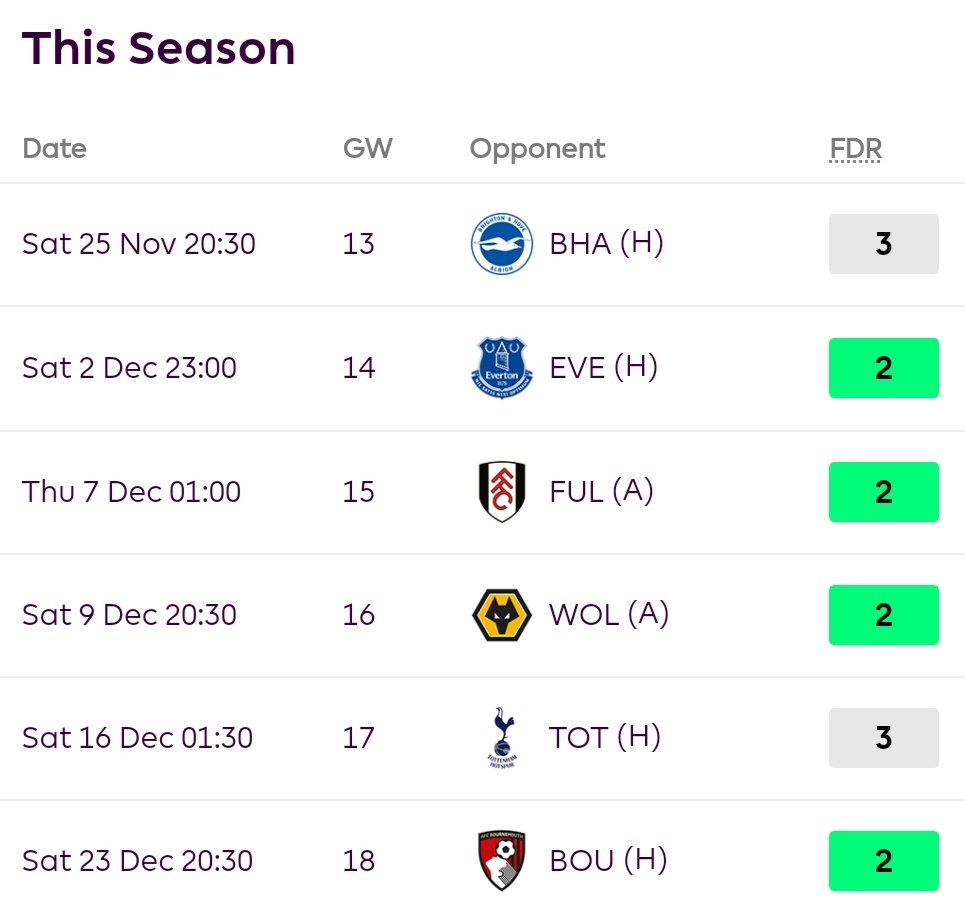Open the WOL (A) fixture
The height and width of the screenshot is (910, 965).
(x=609, y=615)
